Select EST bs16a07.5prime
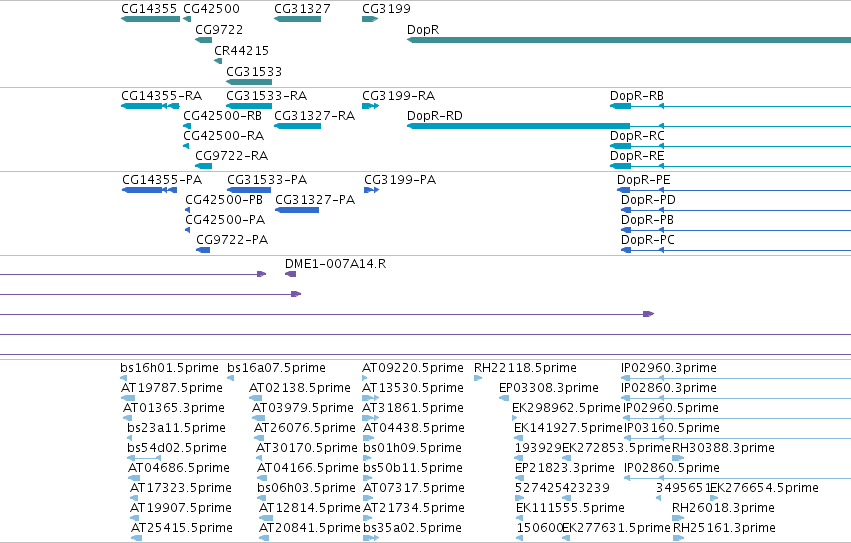The width and height of the screenshot is (851, 543). click(x=231, y=378)
